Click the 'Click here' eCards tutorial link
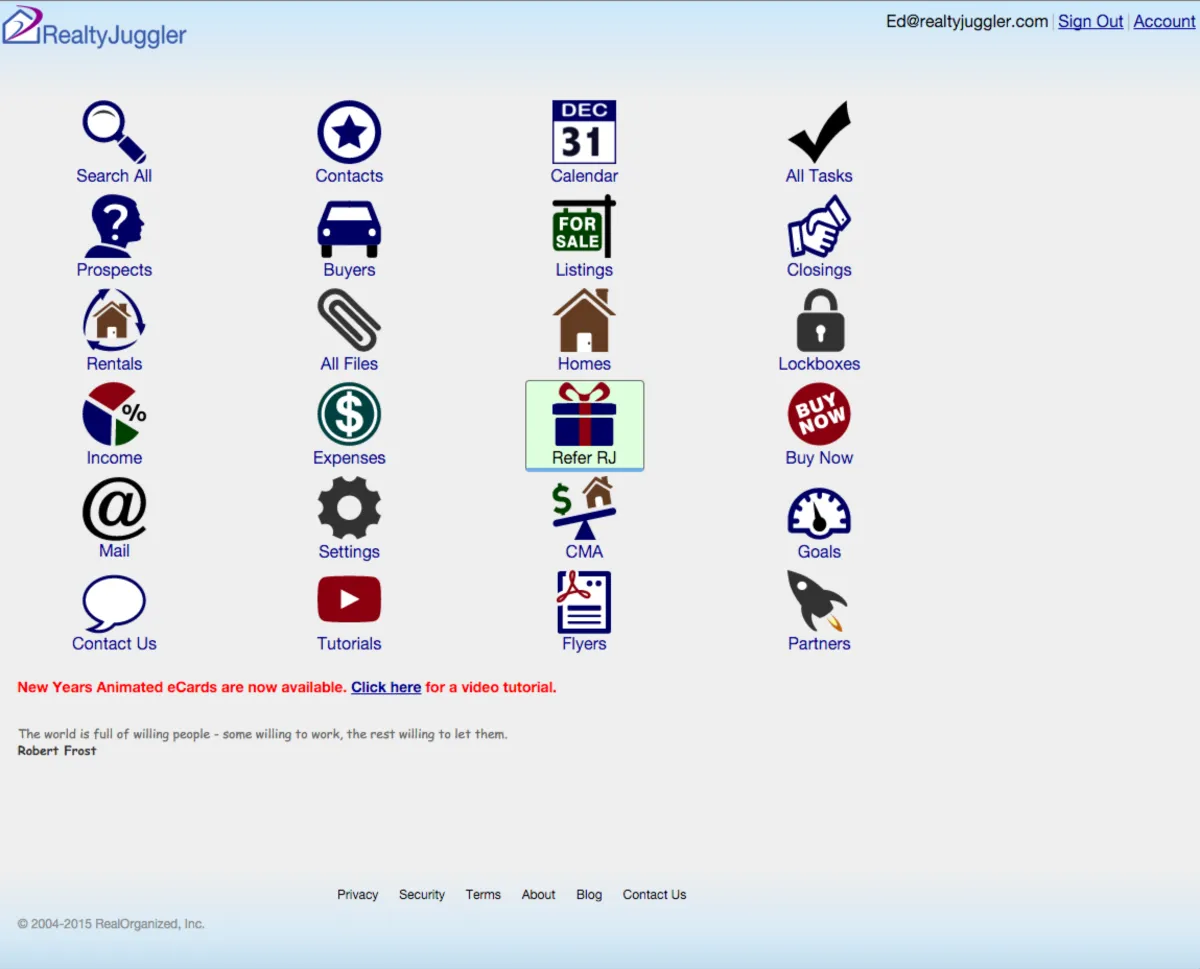The width and height of the screenshot is (1200, 969). (x=386, y=687)
